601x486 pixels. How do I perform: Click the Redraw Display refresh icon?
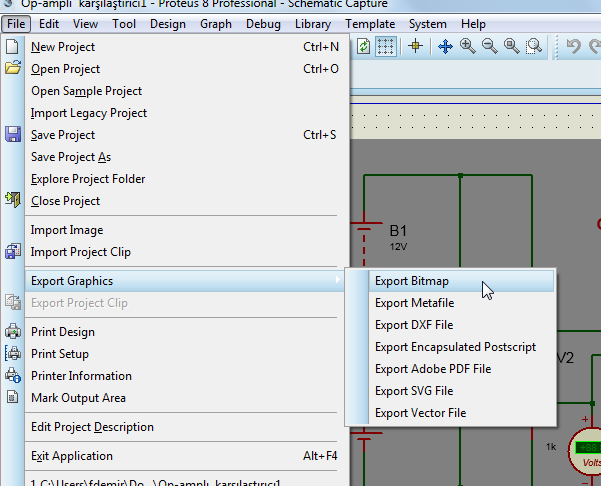coord(363,46)
